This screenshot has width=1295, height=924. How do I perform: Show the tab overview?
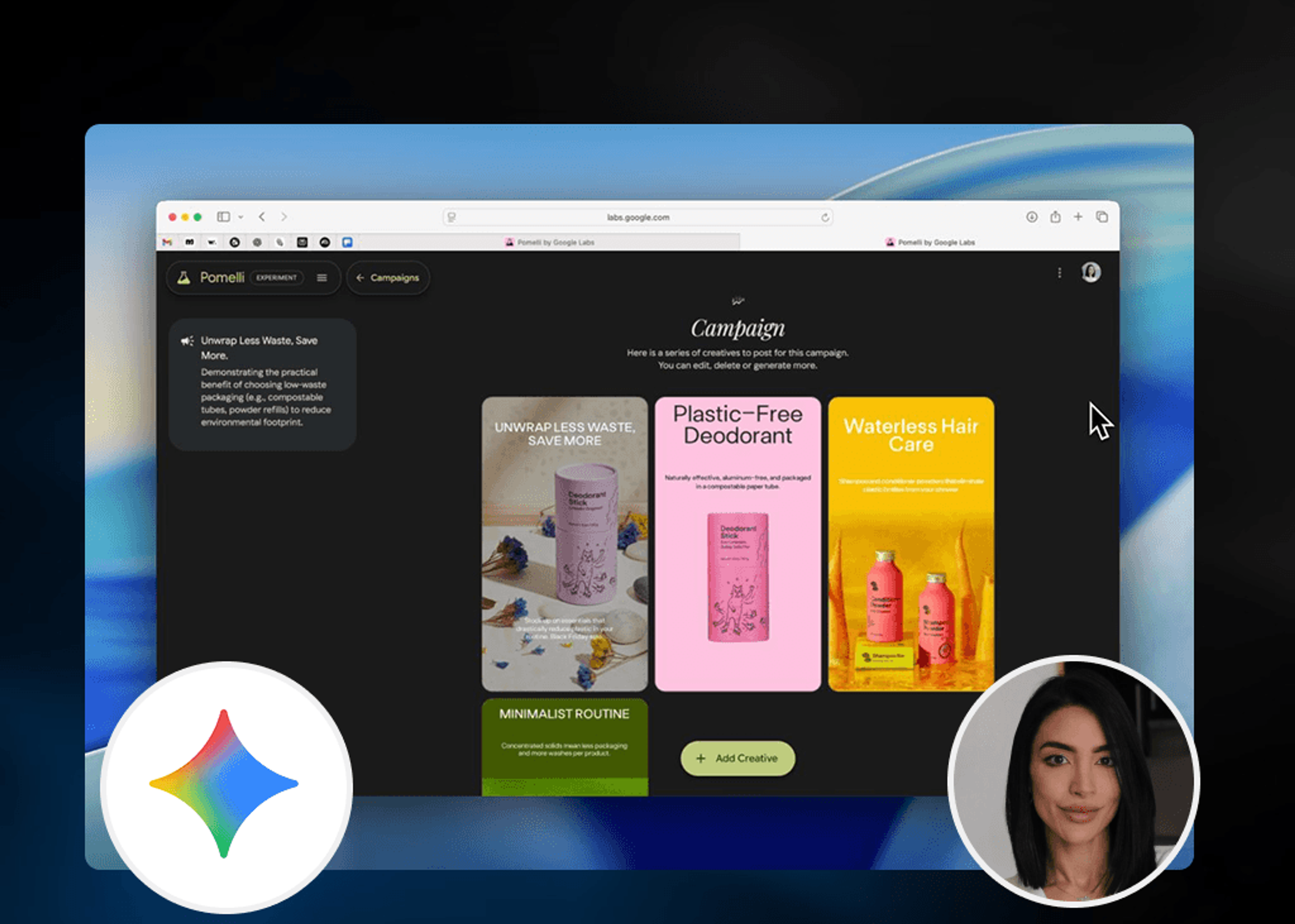(1102, 217)
